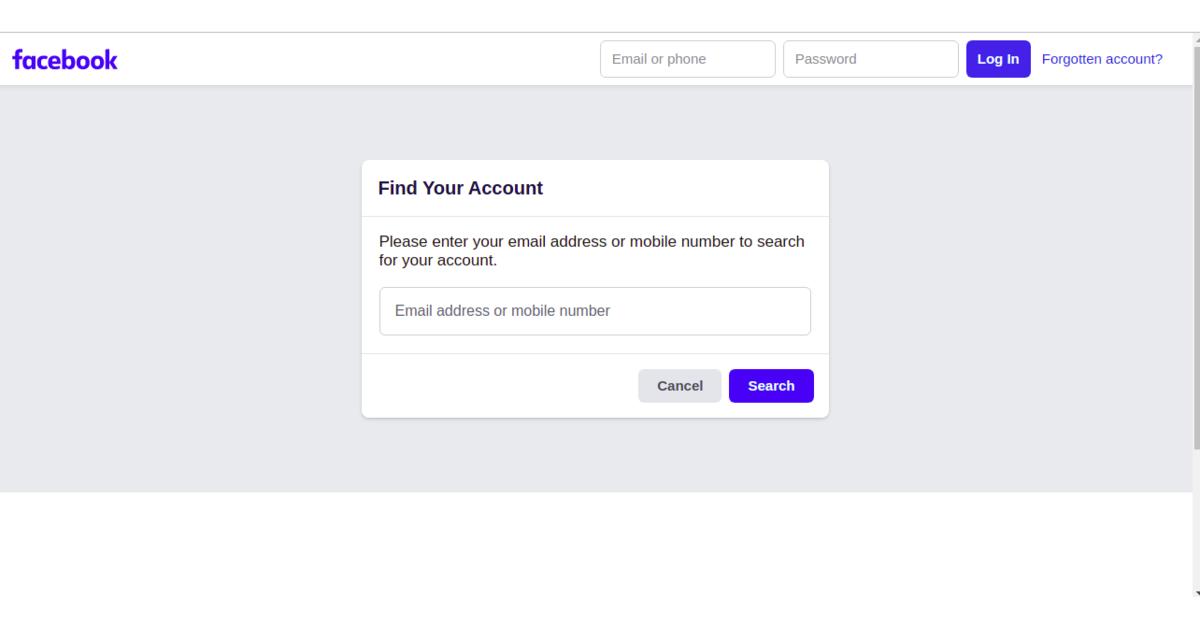Click the Find Your Account heading
Image resolution: width=1200 pixels, height=628 pixels.
(x=460, y=188)
